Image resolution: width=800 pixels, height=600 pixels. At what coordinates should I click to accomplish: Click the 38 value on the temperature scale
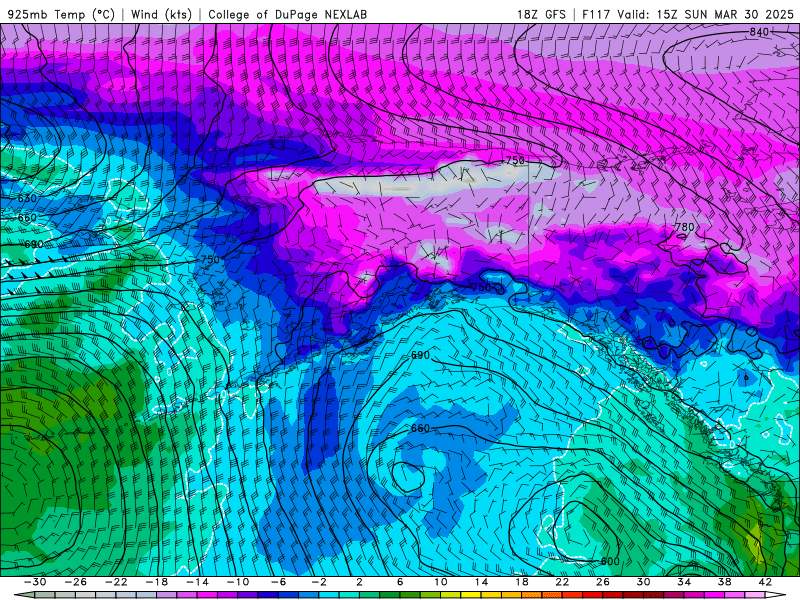(x=724, y=582)
